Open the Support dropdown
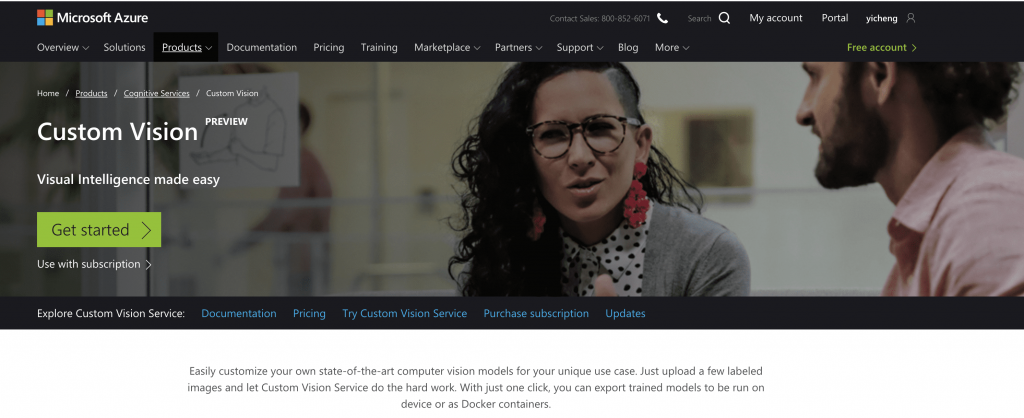This screenshot has width=1024, height=418. (x=580, y=48)
